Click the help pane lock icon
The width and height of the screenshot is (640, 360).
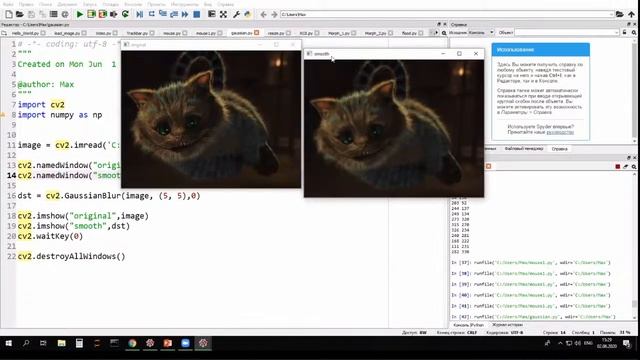pyautogui.click(x=624, y=32)
